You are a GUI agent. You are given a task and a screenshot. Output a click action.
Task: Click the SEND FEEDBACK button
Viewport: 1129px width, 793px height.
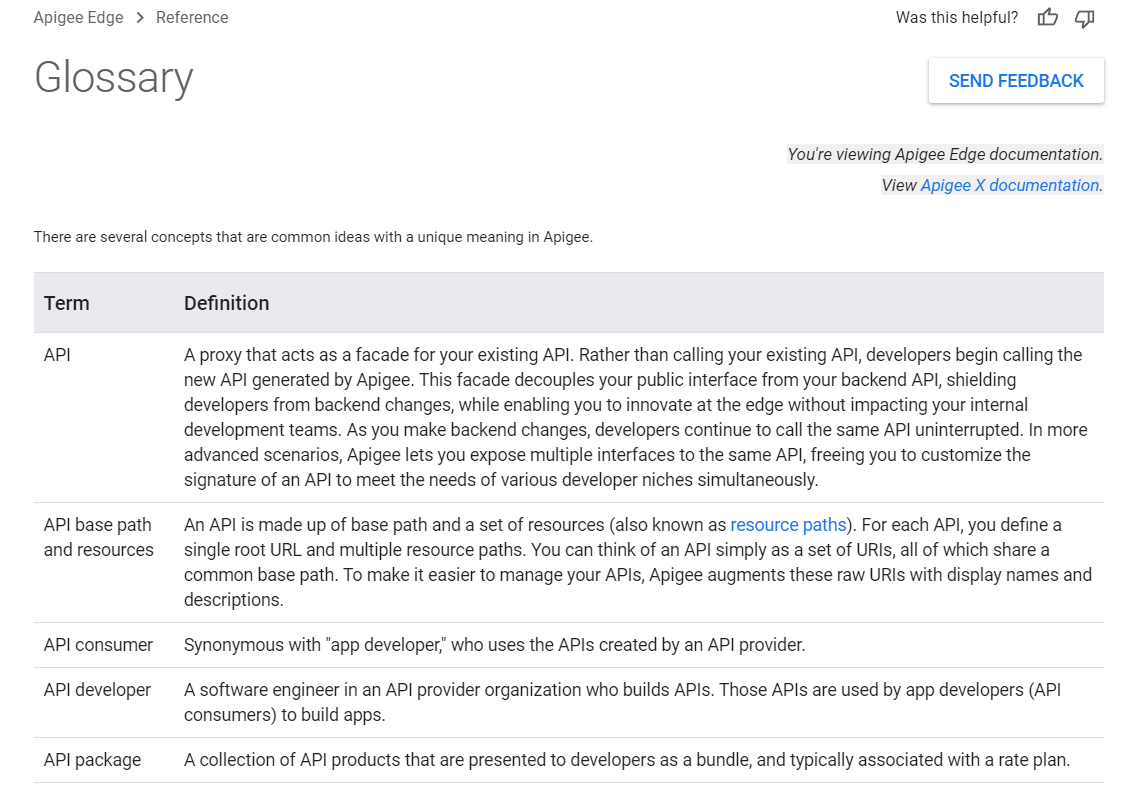(1016, 81)
